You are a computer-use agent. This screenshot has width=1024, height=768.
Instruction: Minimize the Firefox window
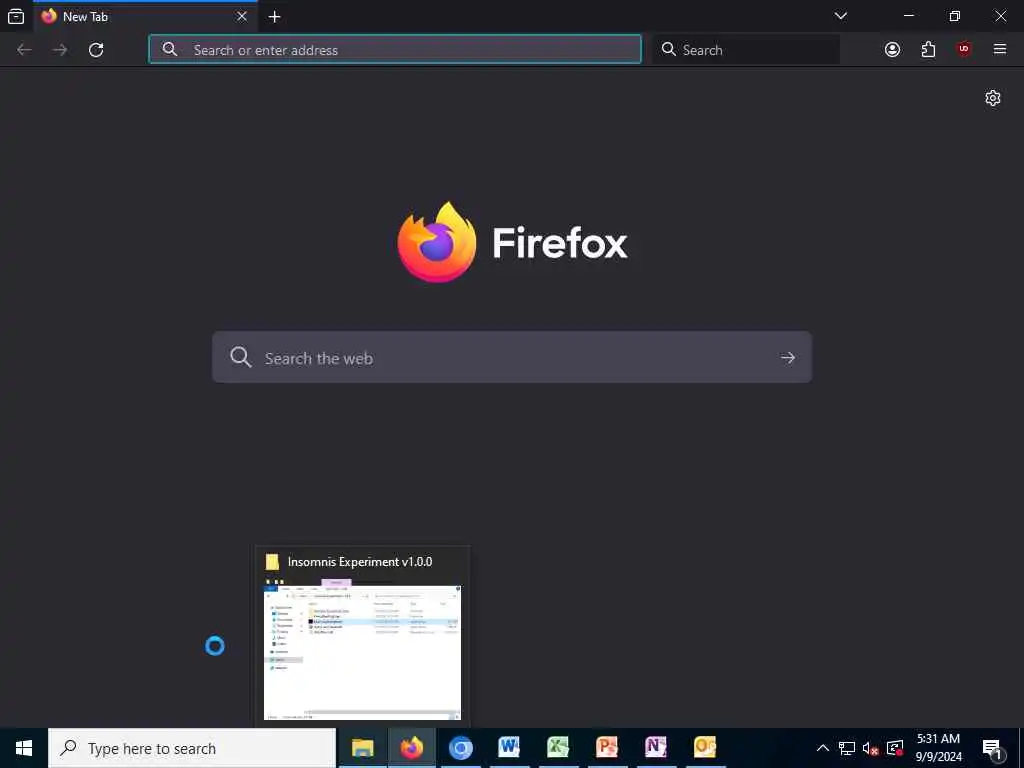click(909, 16)
